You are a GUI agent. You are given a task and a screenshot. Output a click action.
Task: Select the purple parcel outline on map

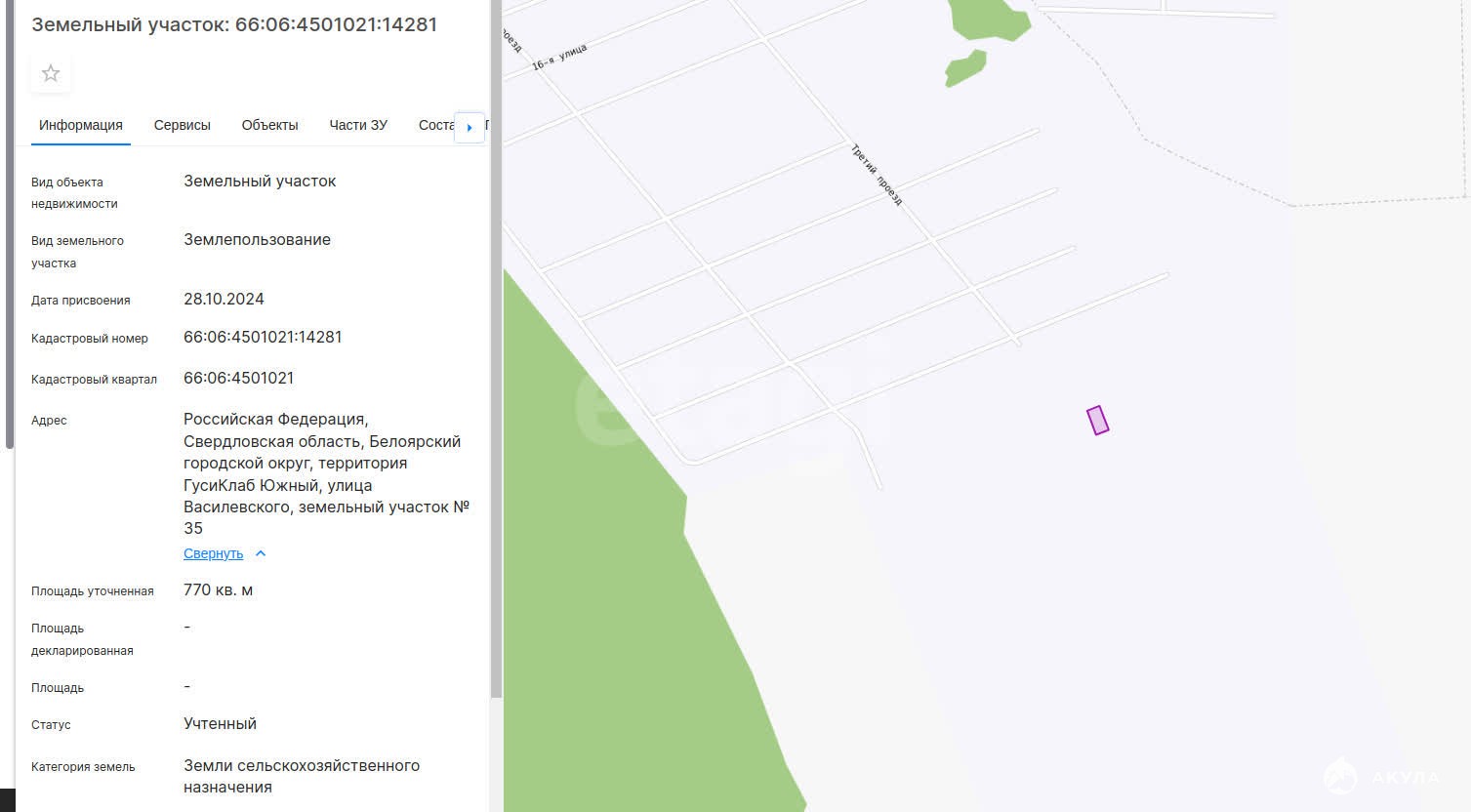(x=1098, y=421)
